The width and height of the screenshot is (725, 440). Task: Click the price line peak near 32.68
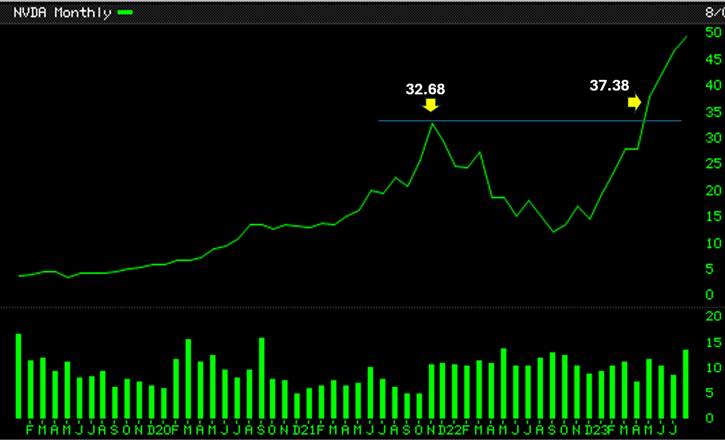[x=432, y=124]
